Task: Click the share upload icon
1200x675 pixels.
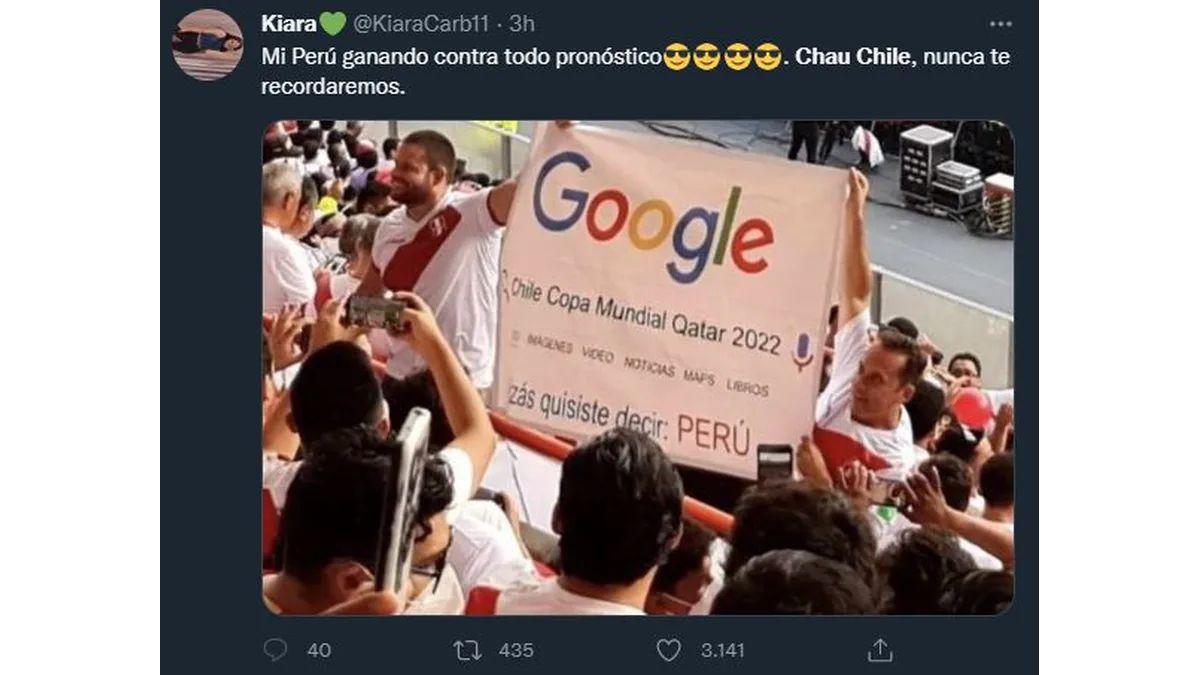Action: click(879, 650)
